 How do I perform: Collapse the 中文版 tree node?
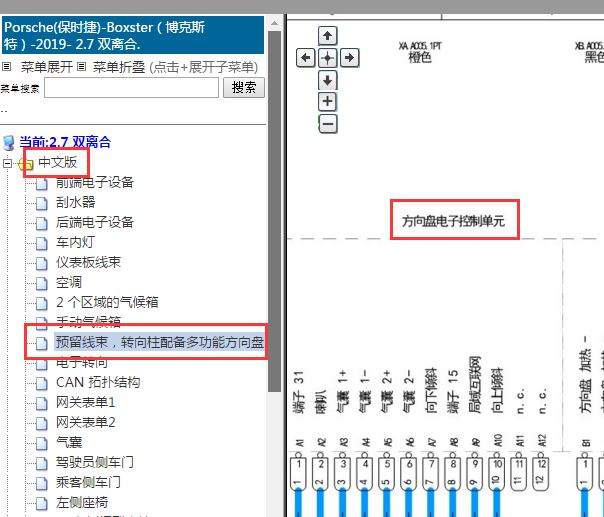click(7, 163)
